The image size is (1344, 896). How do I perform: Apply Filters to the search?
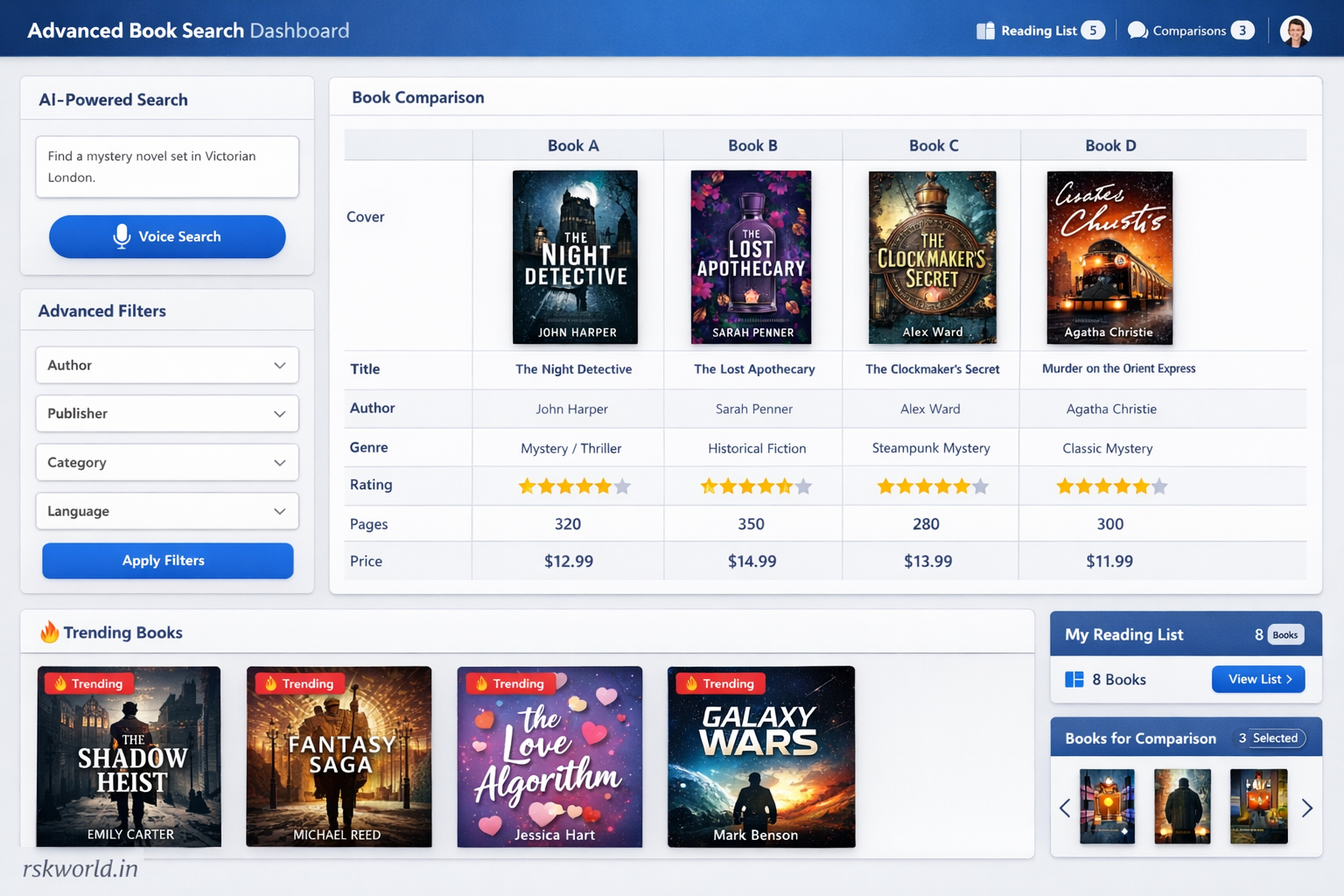(x=167, y=561)
